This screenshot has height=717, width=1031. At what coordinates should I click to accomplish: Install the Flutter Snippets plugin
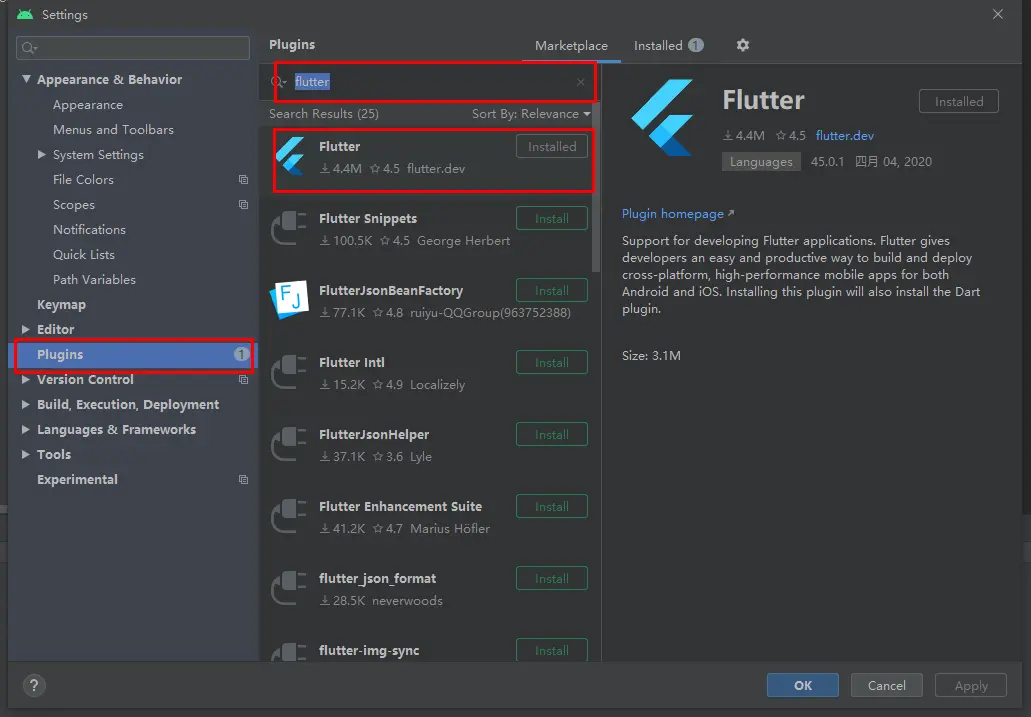pos(552,218)
